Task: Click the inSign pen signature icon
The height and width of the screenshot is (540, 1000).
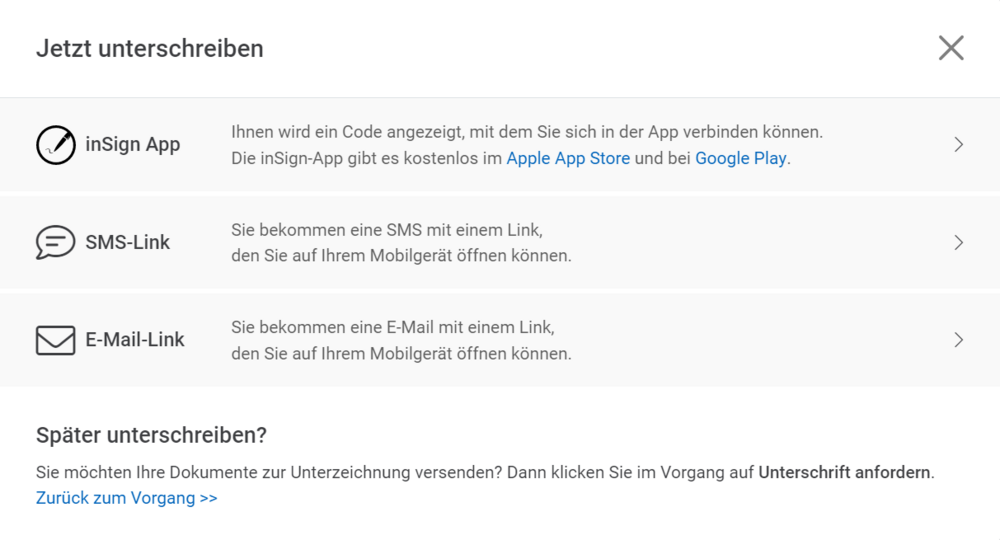Action: 56,145
